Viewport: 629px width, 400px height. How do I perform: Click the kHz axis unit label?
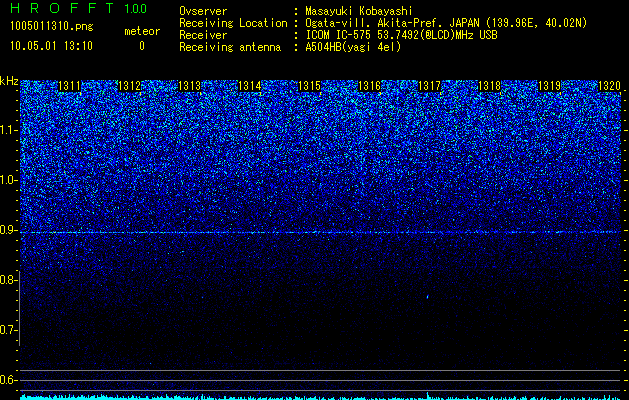pyautogui.click(x=9, y=81)
